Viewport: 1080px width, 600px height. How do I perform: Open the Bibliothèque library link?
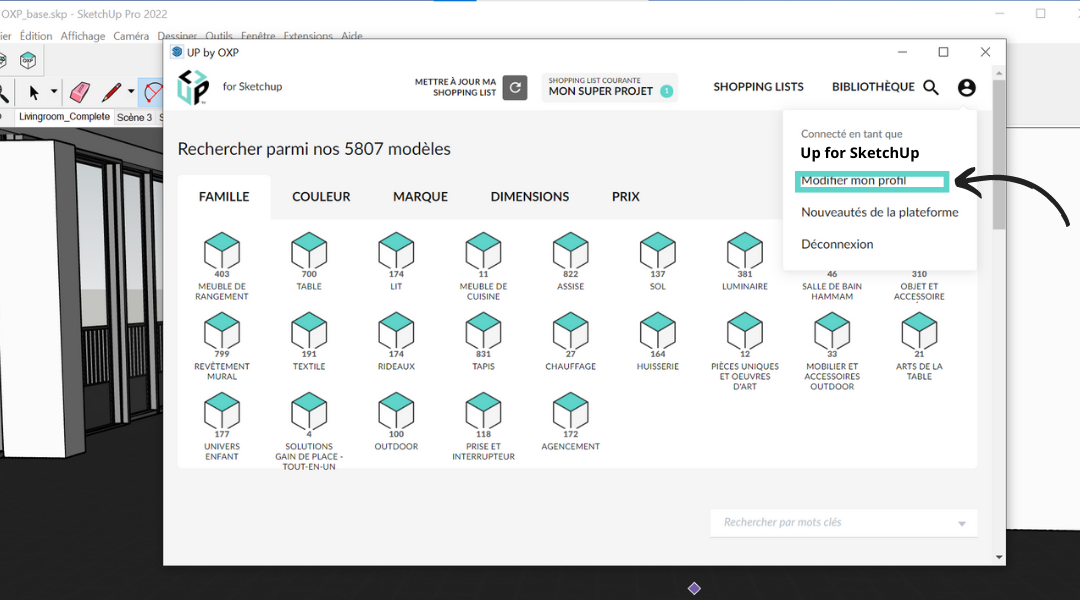pyautogui.click(x=873, y=87)
